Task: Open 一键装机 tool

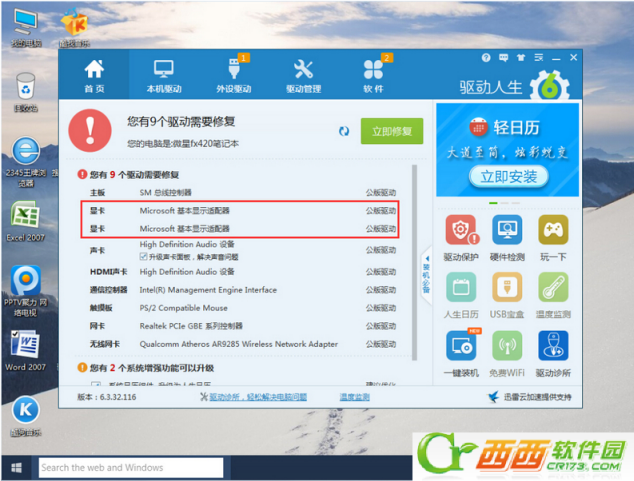Action: tap(461, 354)
